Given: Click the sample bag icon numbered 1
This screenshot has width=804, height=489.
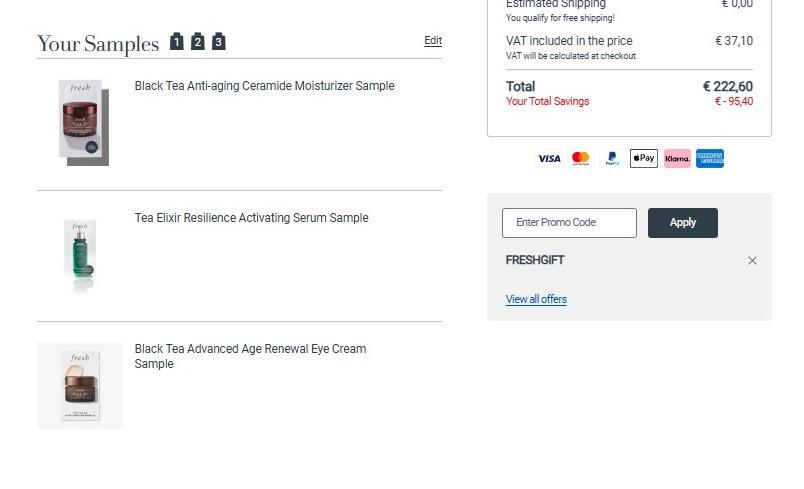Looking at the screenshot, I should [177, 41].
